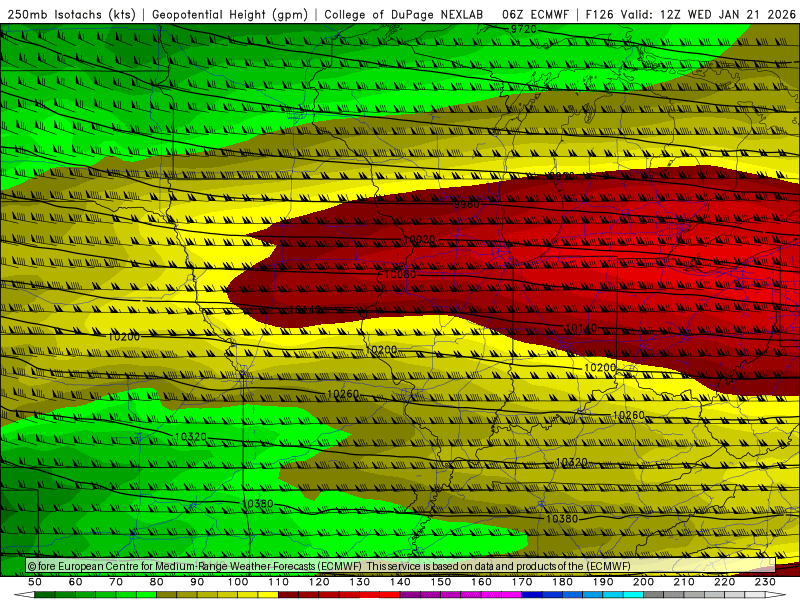
Task: Click the 230 kt color-scale label
Action: 765,582
